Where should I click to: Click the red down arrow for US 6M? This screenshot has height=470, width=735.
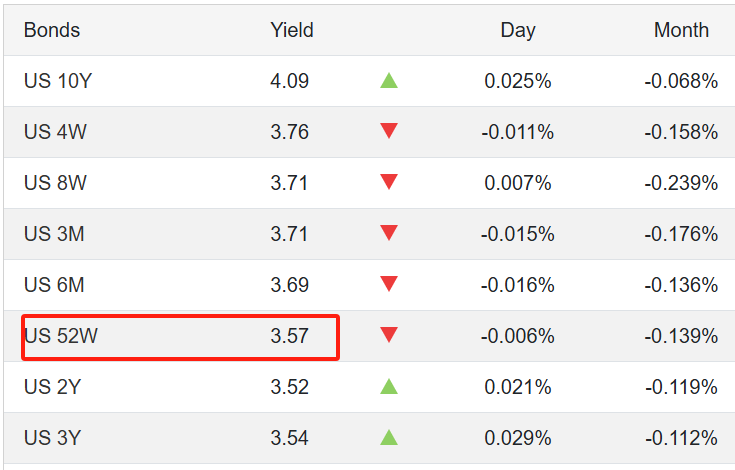pyautogui.click(x=389, y=284)
